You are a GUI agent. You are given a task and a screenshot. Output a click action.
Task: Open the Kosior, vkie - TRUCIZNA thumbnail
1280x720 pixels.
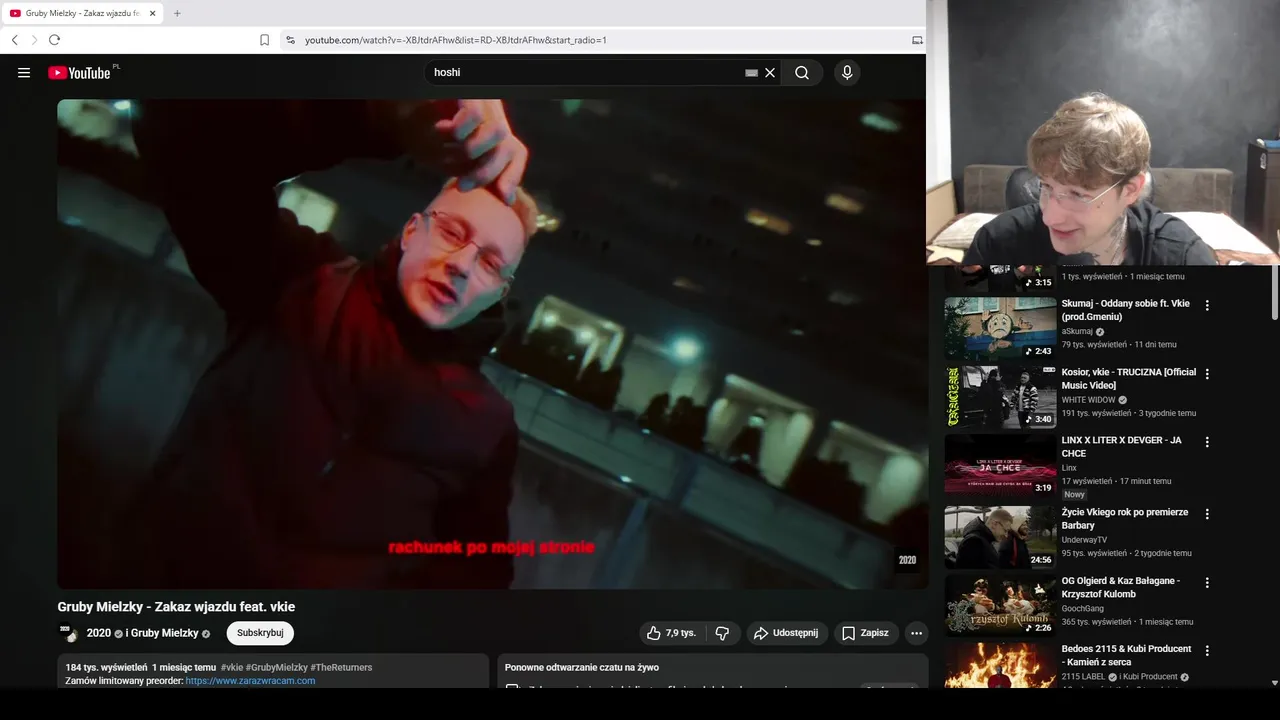[1000, 396]
